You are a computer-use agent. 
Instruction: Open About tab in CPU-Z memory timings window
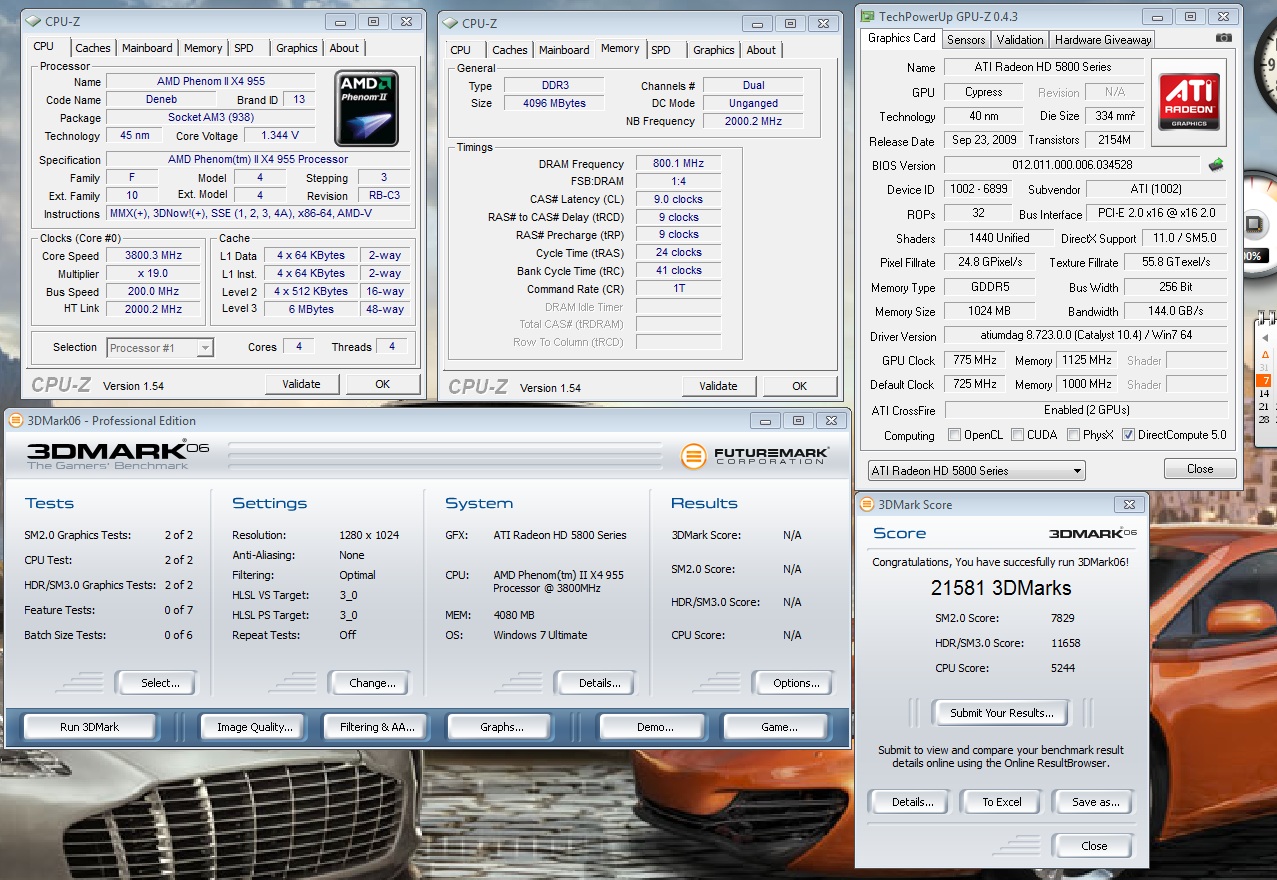[x=761, y=50]
